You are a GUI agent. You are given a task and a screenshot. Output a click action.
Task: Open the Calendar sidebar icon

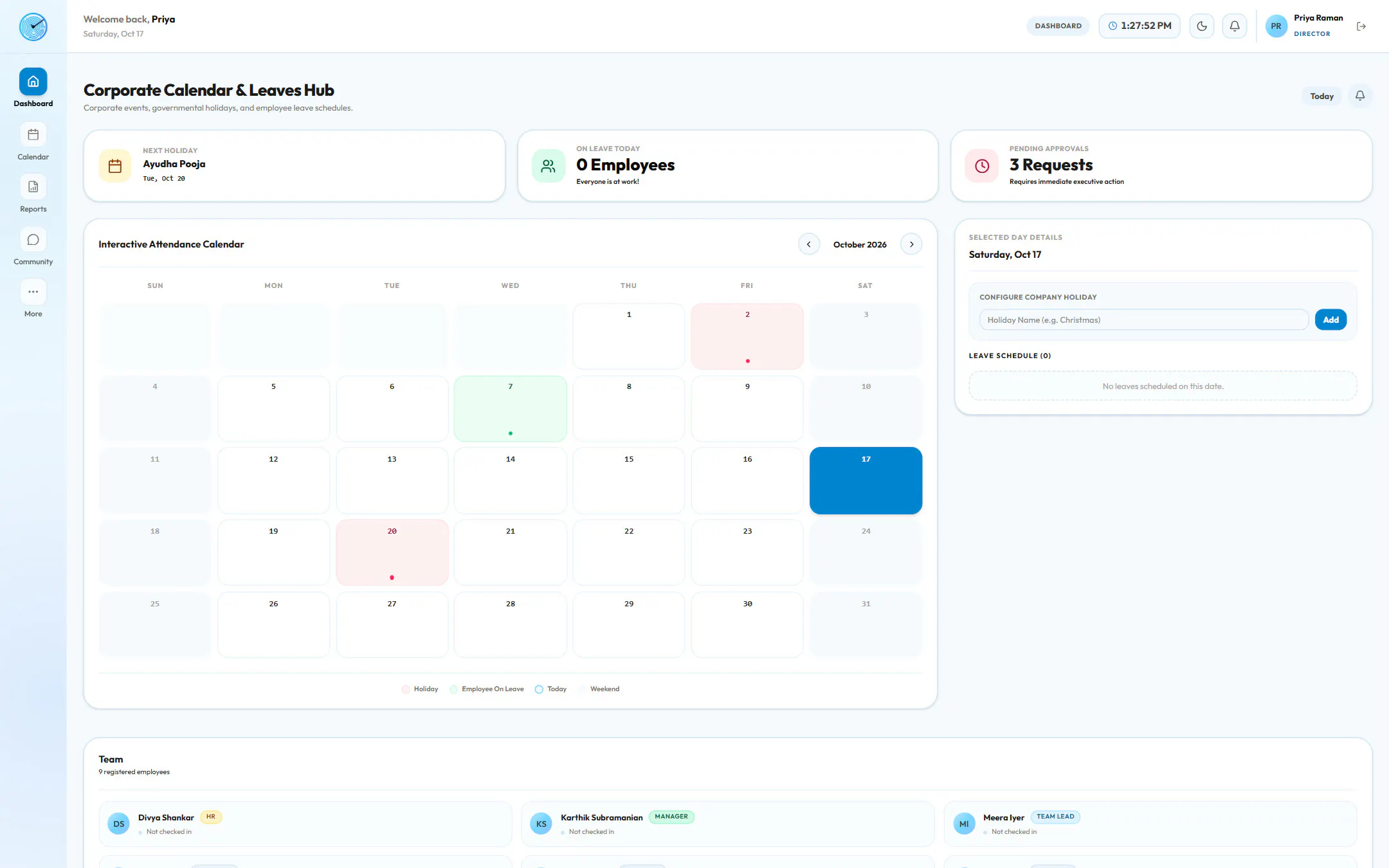pyautogui.click(x=33, y=134)
